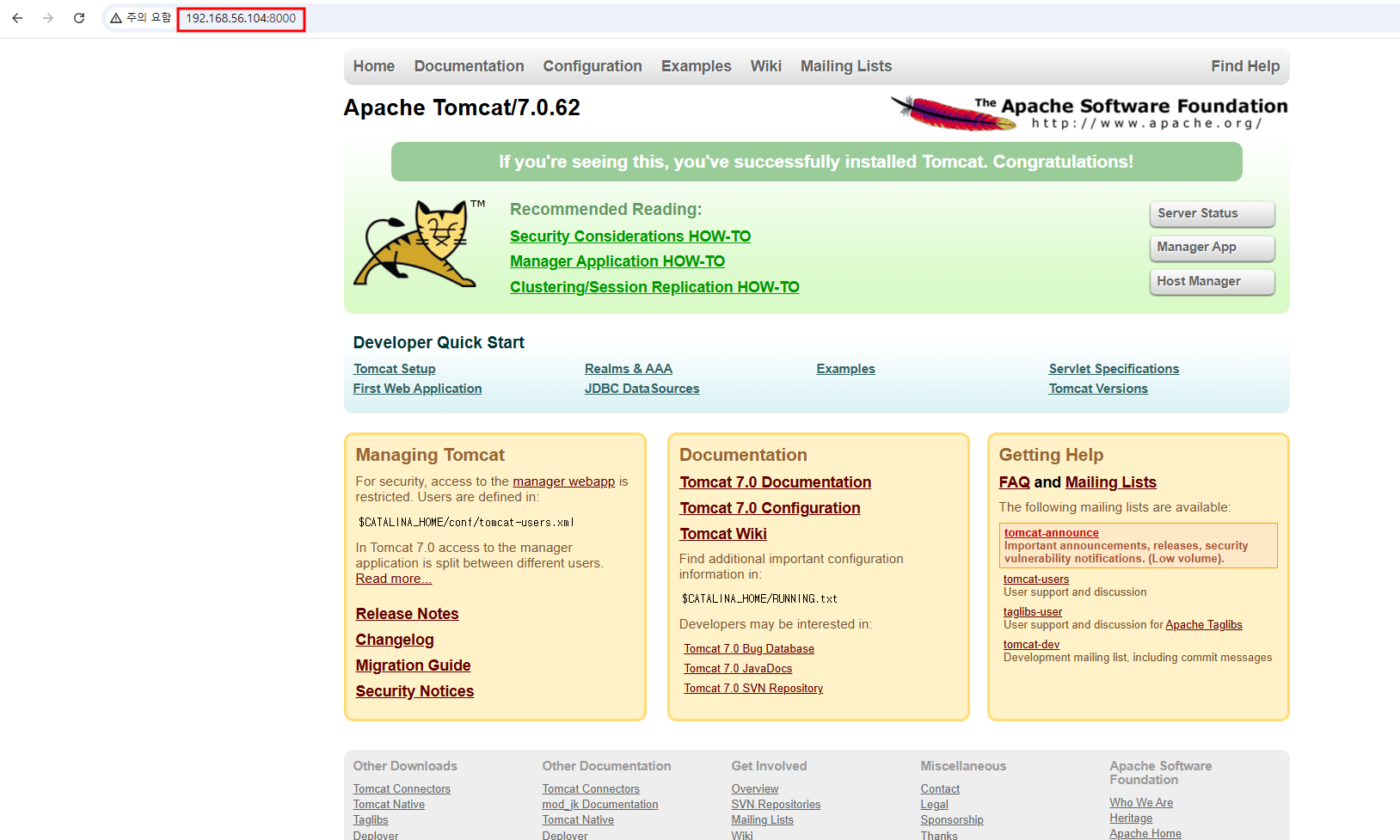Screen dimensions: 1400x840
Task: Open the tomcat-dev mailing list link
Action: point(1032,645)
